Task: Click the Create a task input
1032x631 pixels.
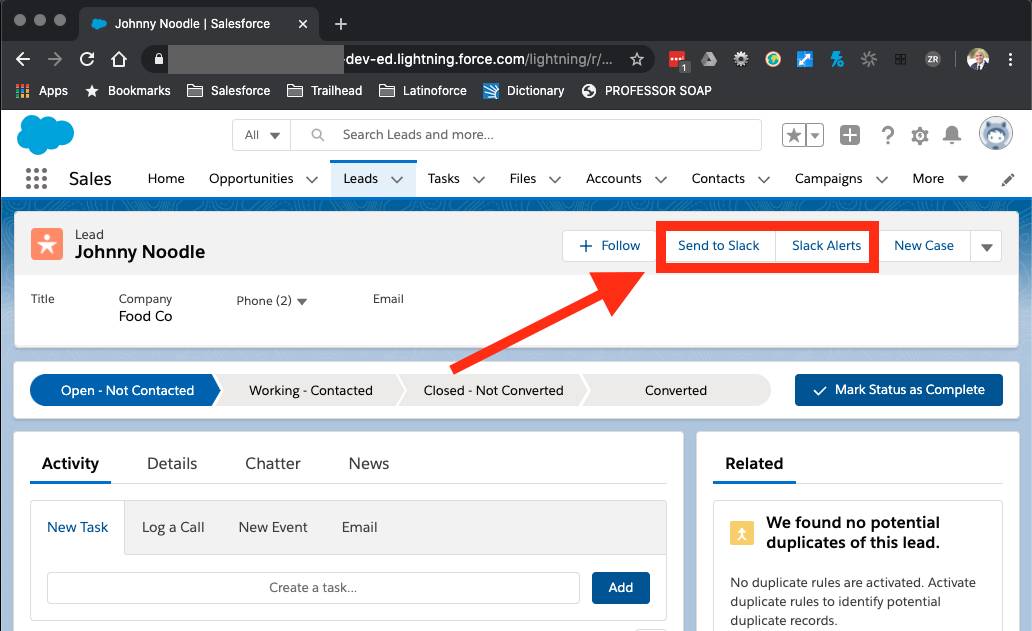Action: [313, 588]
